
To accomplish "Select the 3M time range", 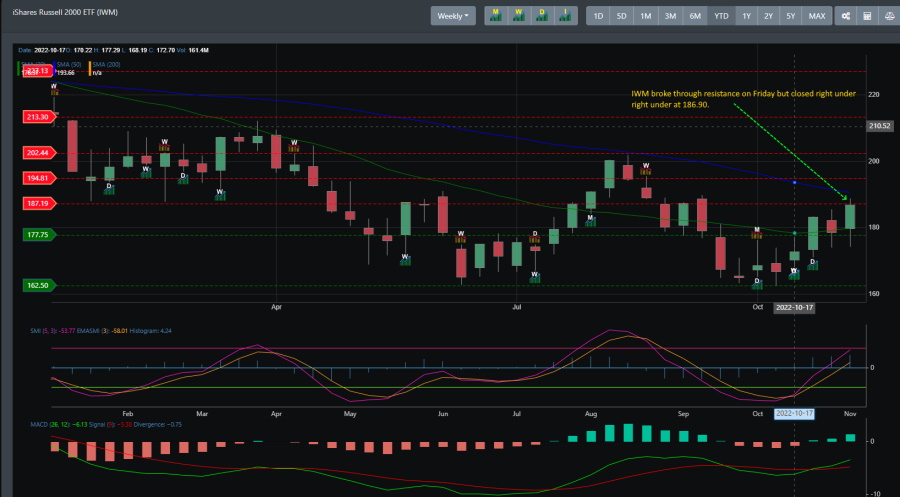I will click(670, 16).
